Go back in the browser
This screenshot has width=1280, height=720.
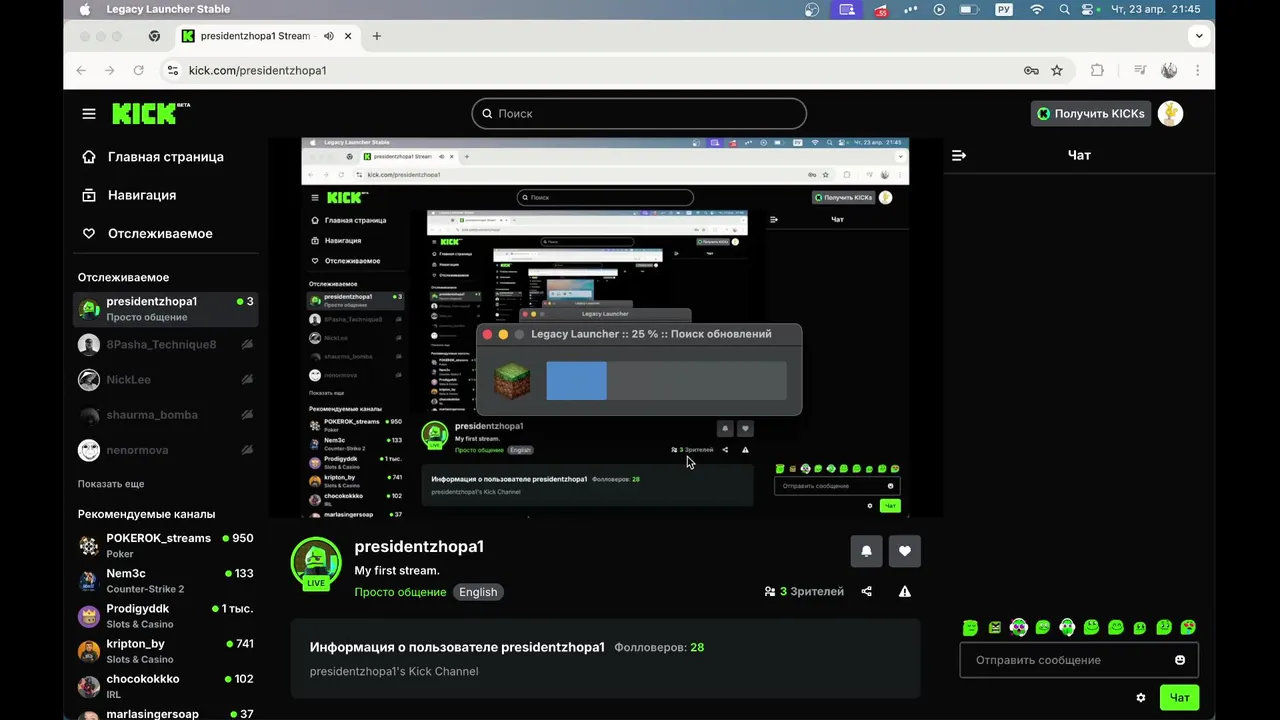[81, 70]
